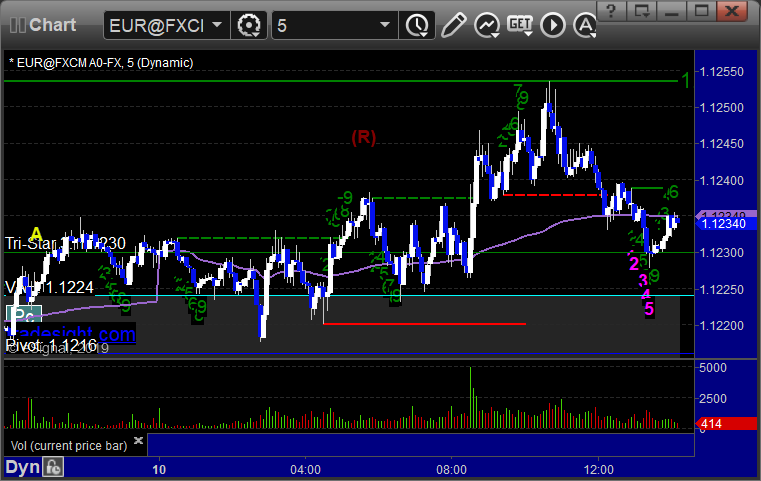The width and height of the screenshot is (761, 481).
Task: Select the pencil drawing tools icon
Action: pyautogui.click(x=453, y=25)
